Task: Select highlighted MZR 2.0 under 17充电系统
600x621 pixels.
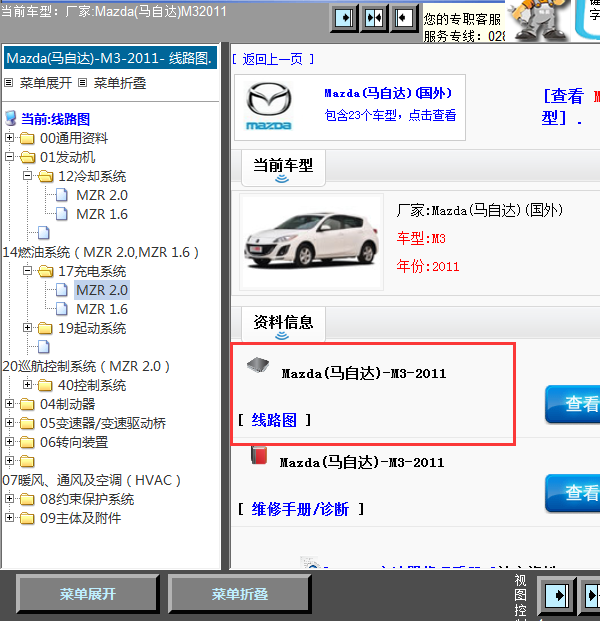Action: coord(102,290)
